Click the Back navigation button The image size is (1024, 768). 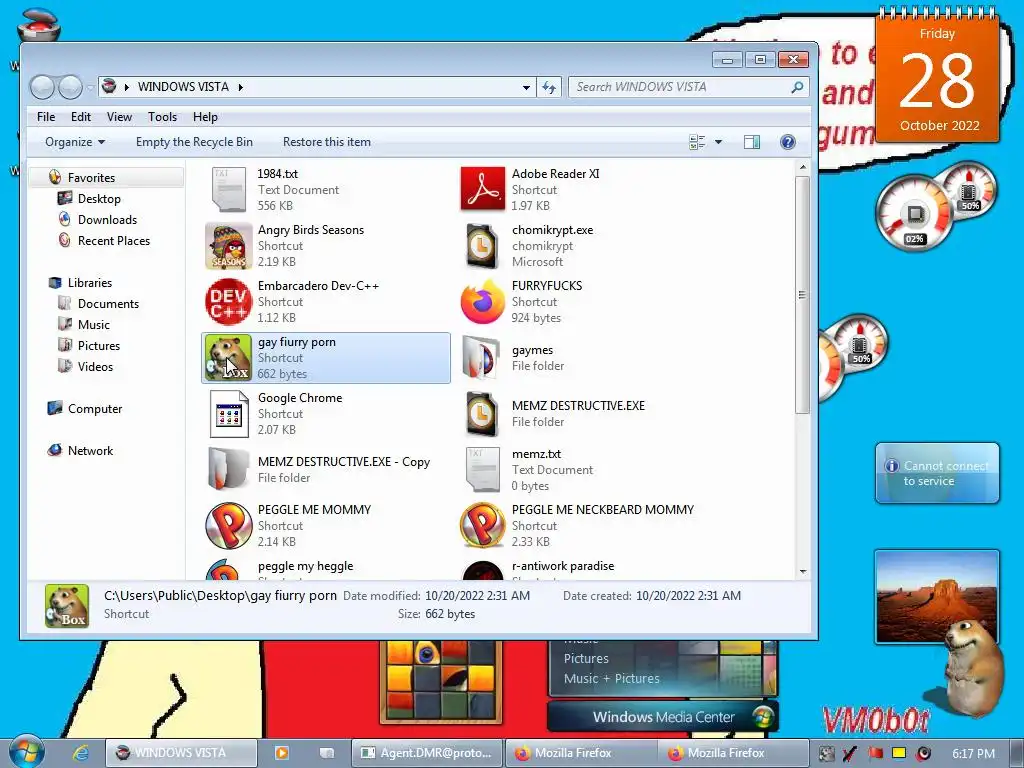pyautogui.click(x=42, y=87)
